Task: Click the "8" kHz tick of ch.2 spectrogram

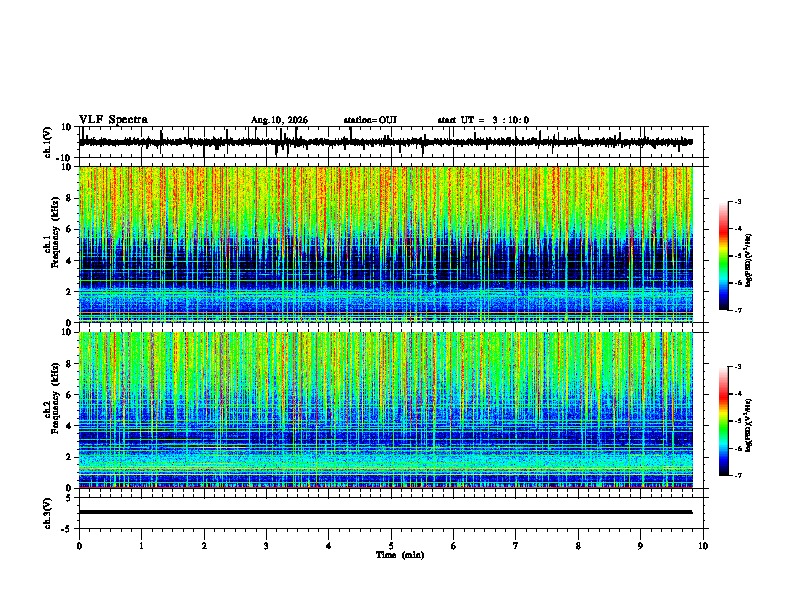Action: coord(69,364)
